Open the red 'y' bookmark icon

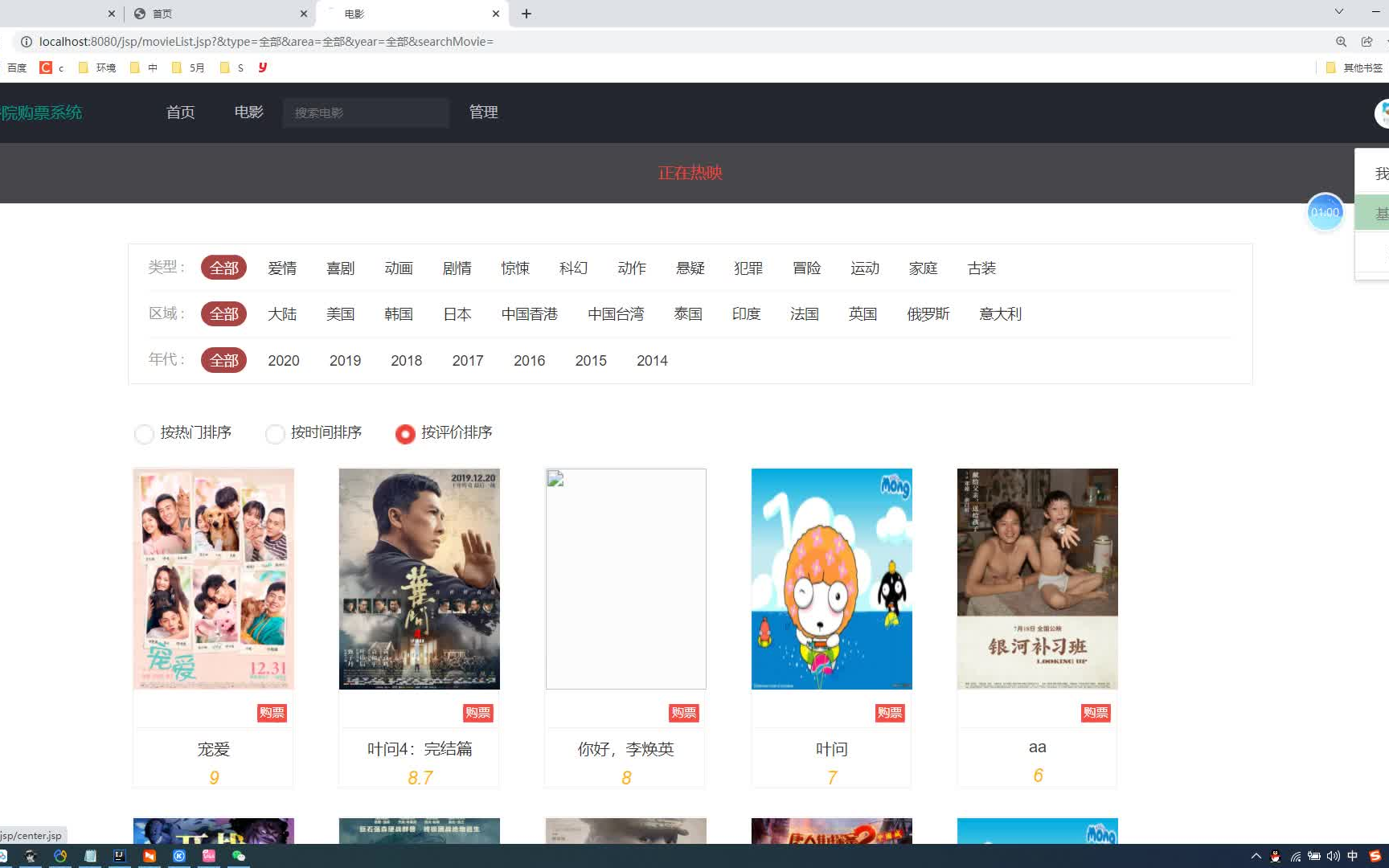(x=263, y=68)
